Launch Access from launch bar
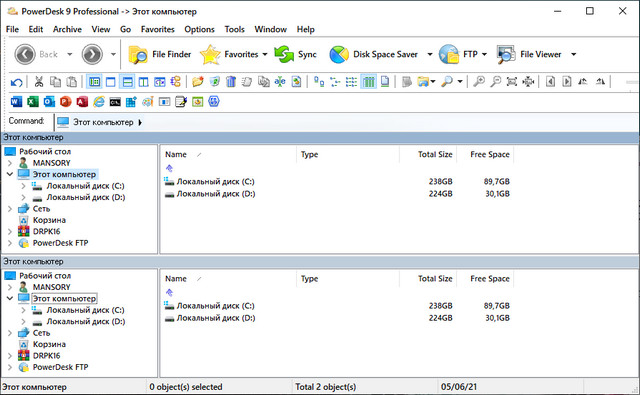The height and width of the screenshot is (395, 640). (x=82, y=102)
